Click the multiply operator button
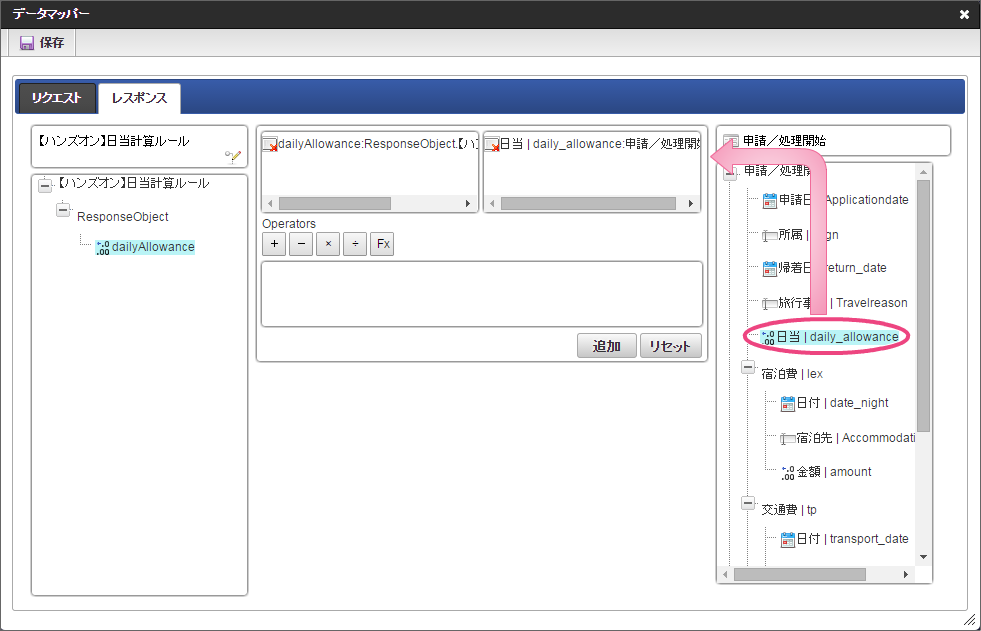This screenshot has width=981, height=631. click(328, 245)
